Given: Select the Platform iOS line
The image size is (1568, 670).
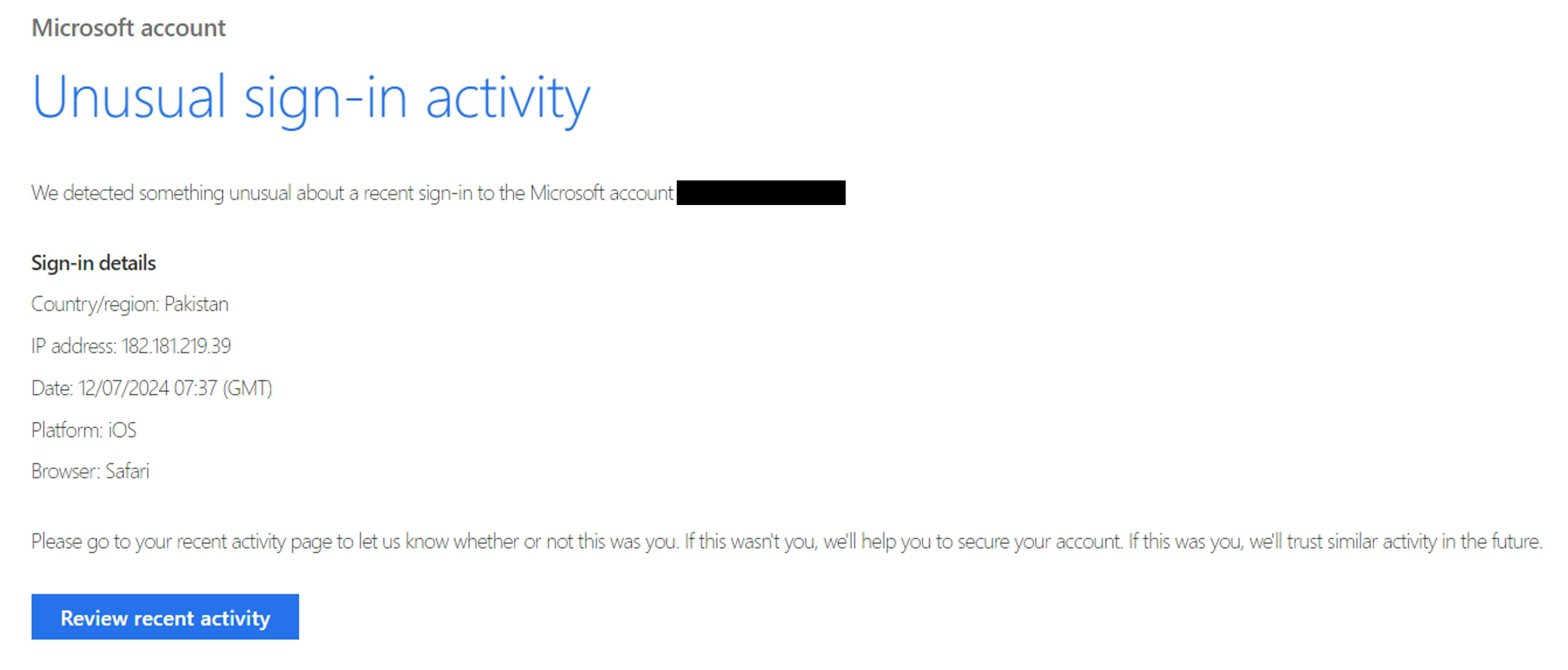Looking at the screenshot, I should pos(84,429).
